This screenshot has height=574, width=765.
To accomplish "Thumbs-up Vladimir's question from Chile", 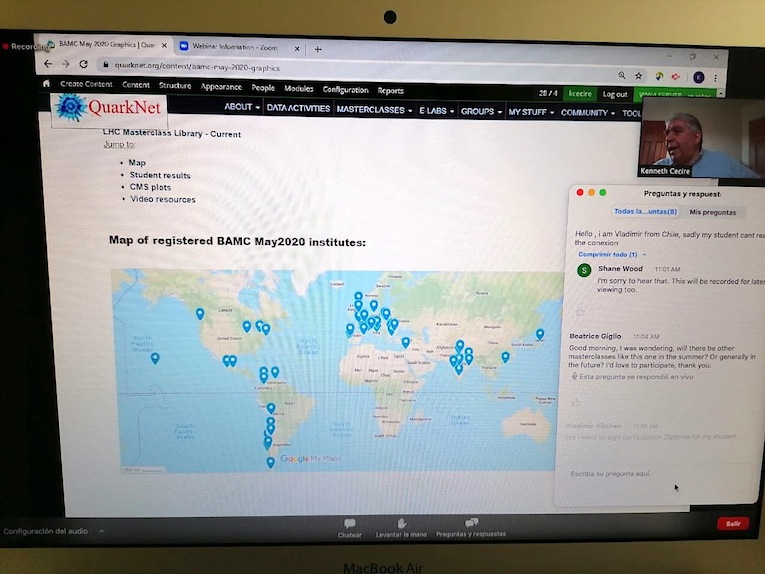I will tap(581, 312).
